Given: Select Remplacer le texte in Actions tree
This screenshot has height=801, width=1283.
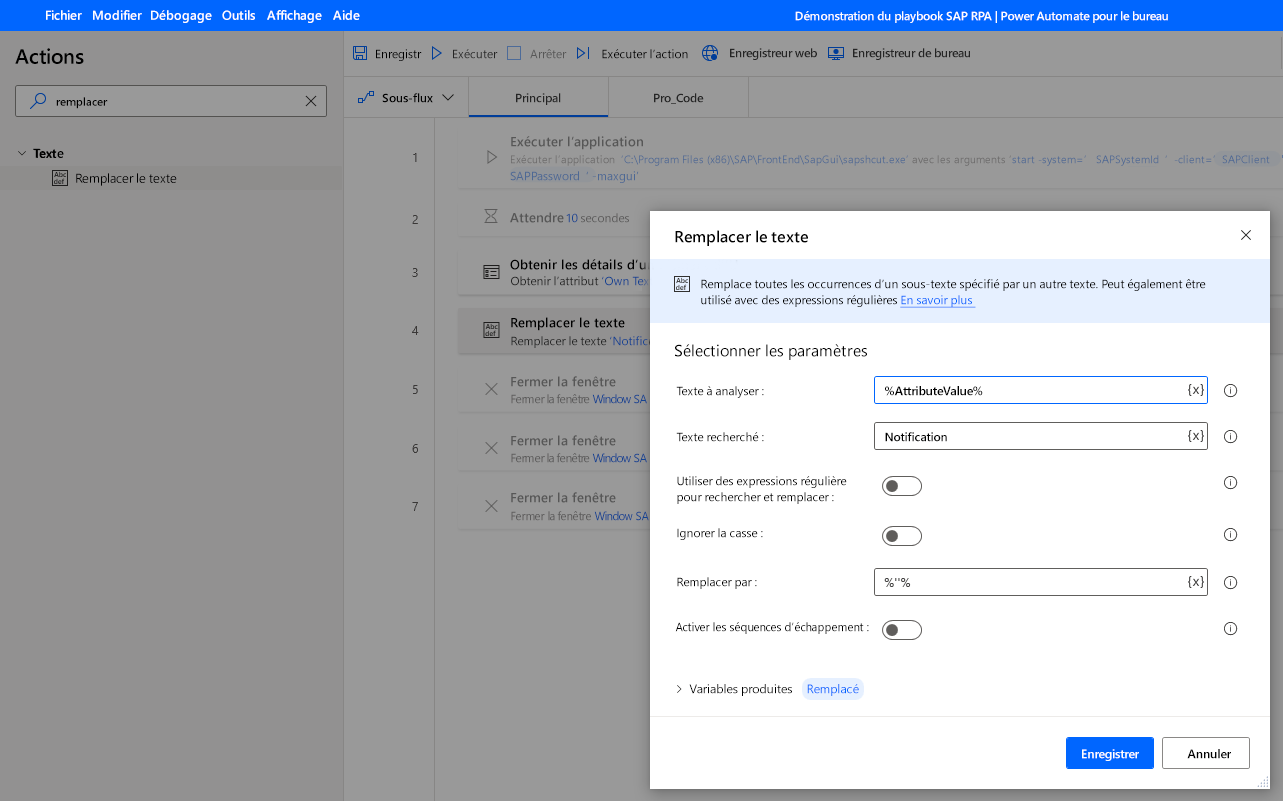Looking at the screenshot, I should pyautogui.click(x=126, y=178).
